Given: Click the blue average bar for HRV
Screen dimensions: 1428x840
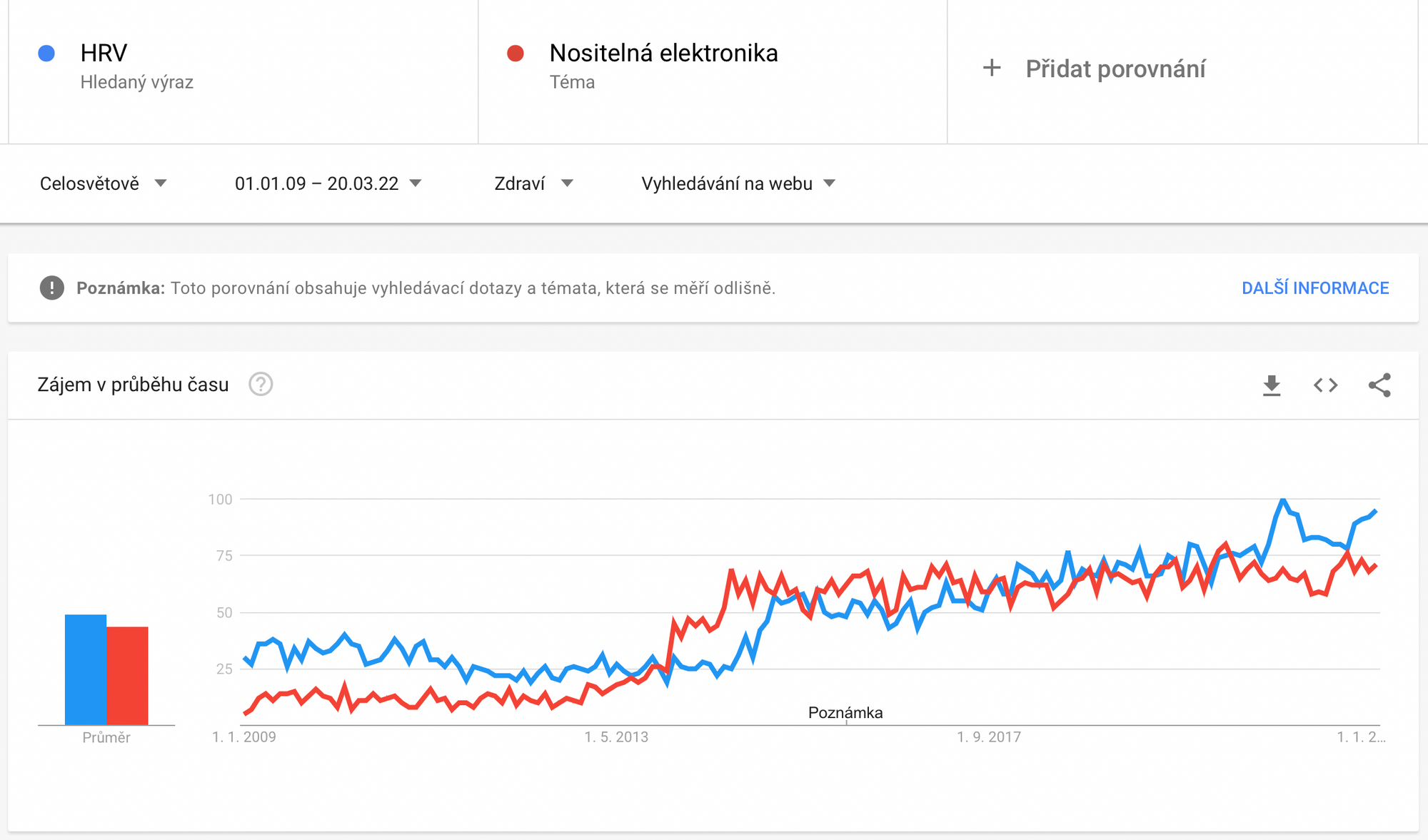Looking at the screenshot, I should click(86, 669).
